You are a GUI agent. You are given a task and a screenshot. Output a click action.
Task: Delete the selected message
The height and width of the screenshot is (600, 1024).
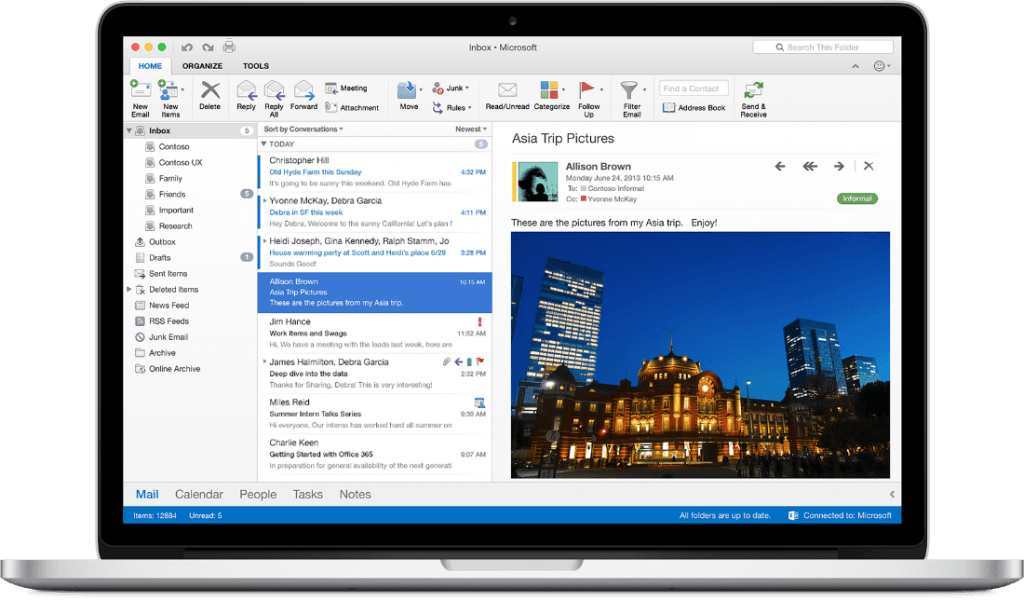pyautogui.click(x=210, y=91)
